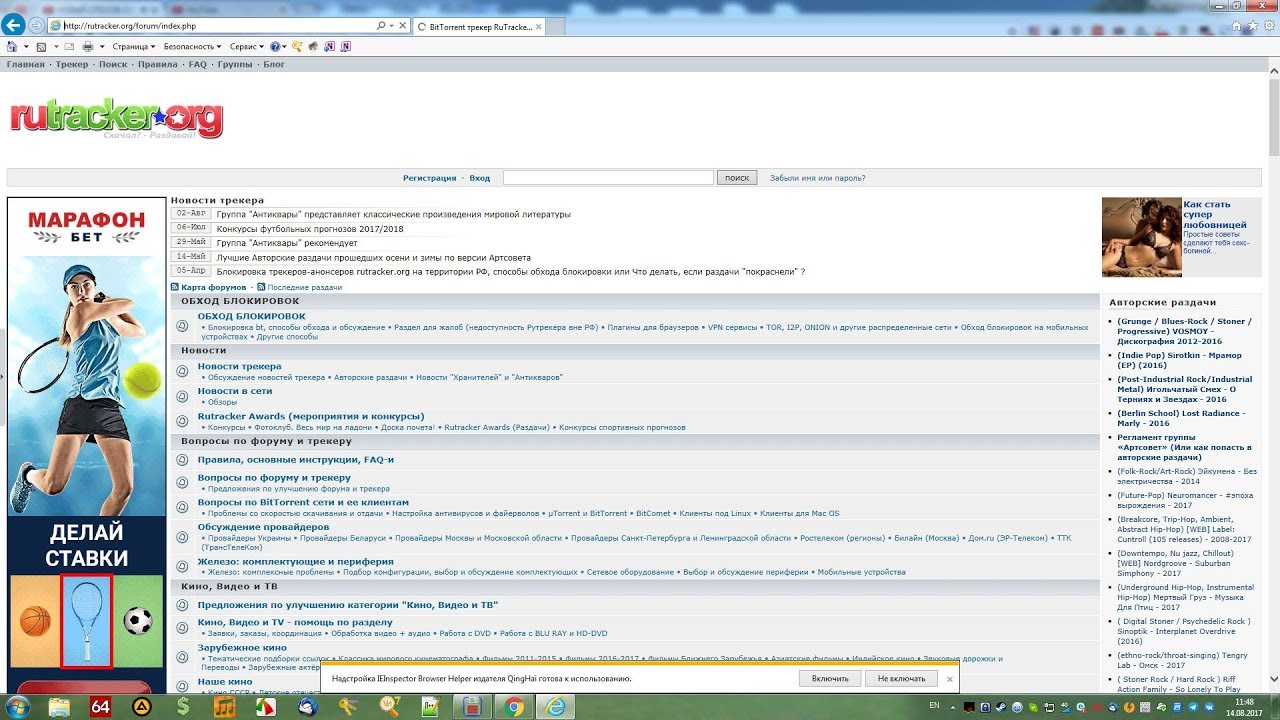The height and width of the screenshot is (720, 1280).
Task: Open Трекер in the site menu
Action: 72,65
